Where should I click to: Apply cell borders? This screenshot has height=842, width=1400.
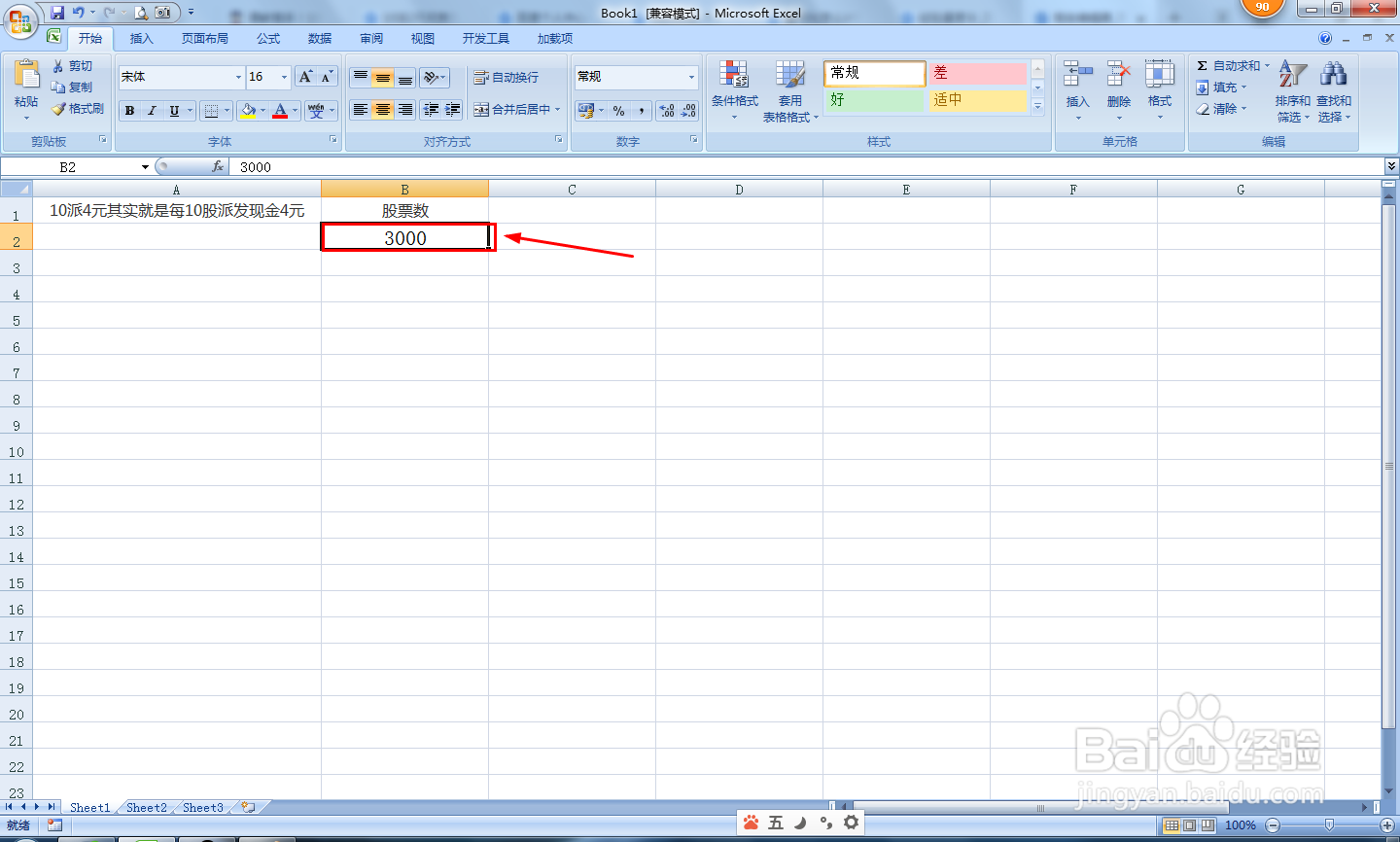pos(211,111)
